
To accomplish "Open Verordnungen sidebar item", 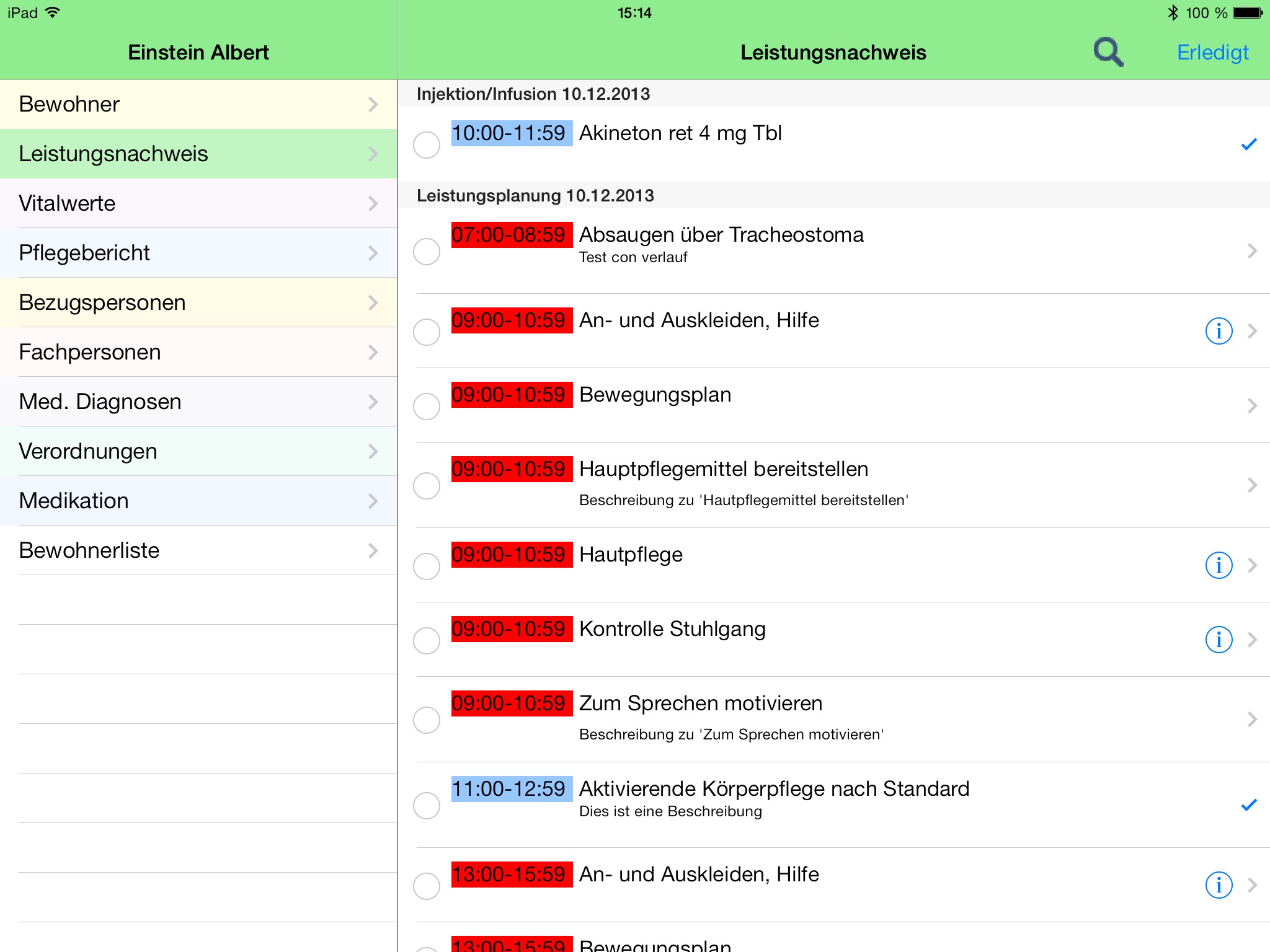I will point(198,451).
